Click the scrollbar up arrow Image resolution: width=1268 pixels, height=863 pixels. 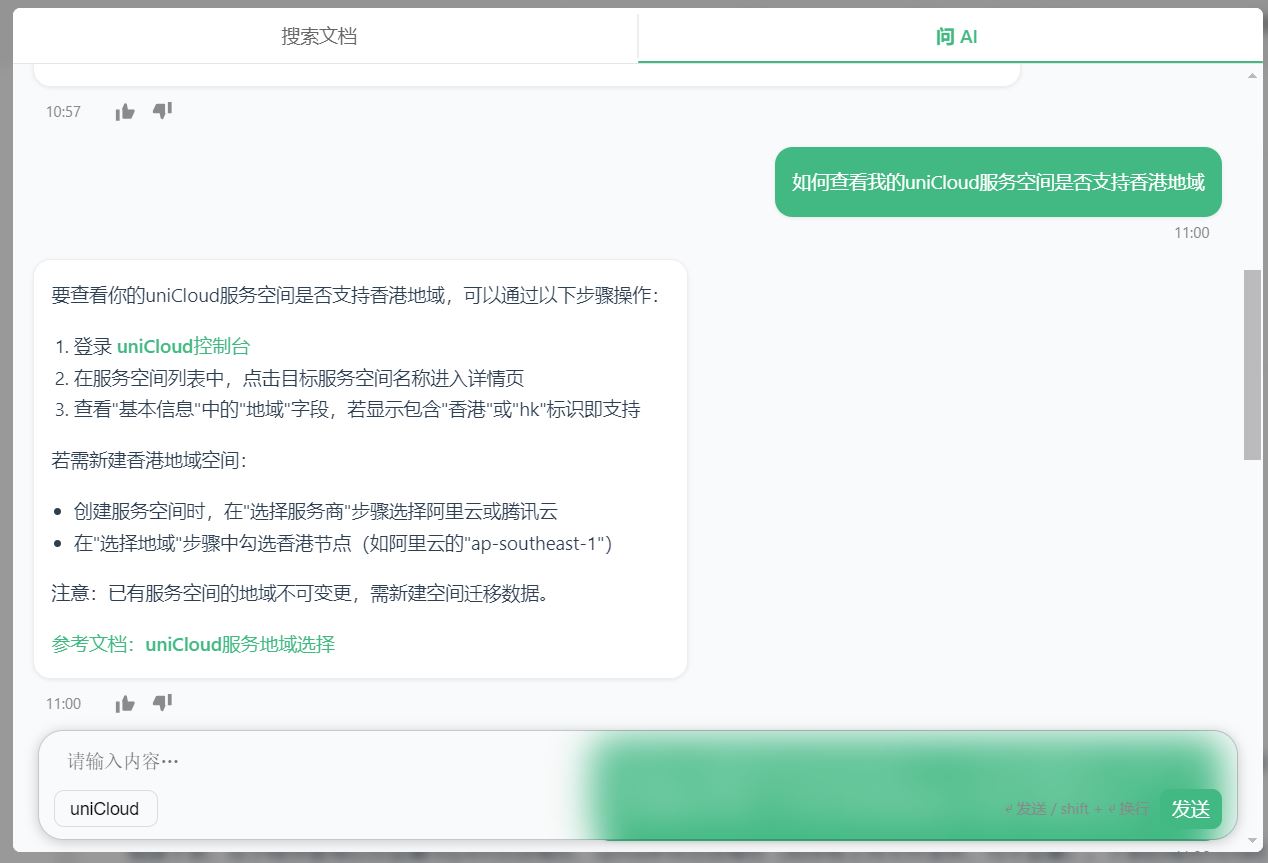pos(1252,76)
